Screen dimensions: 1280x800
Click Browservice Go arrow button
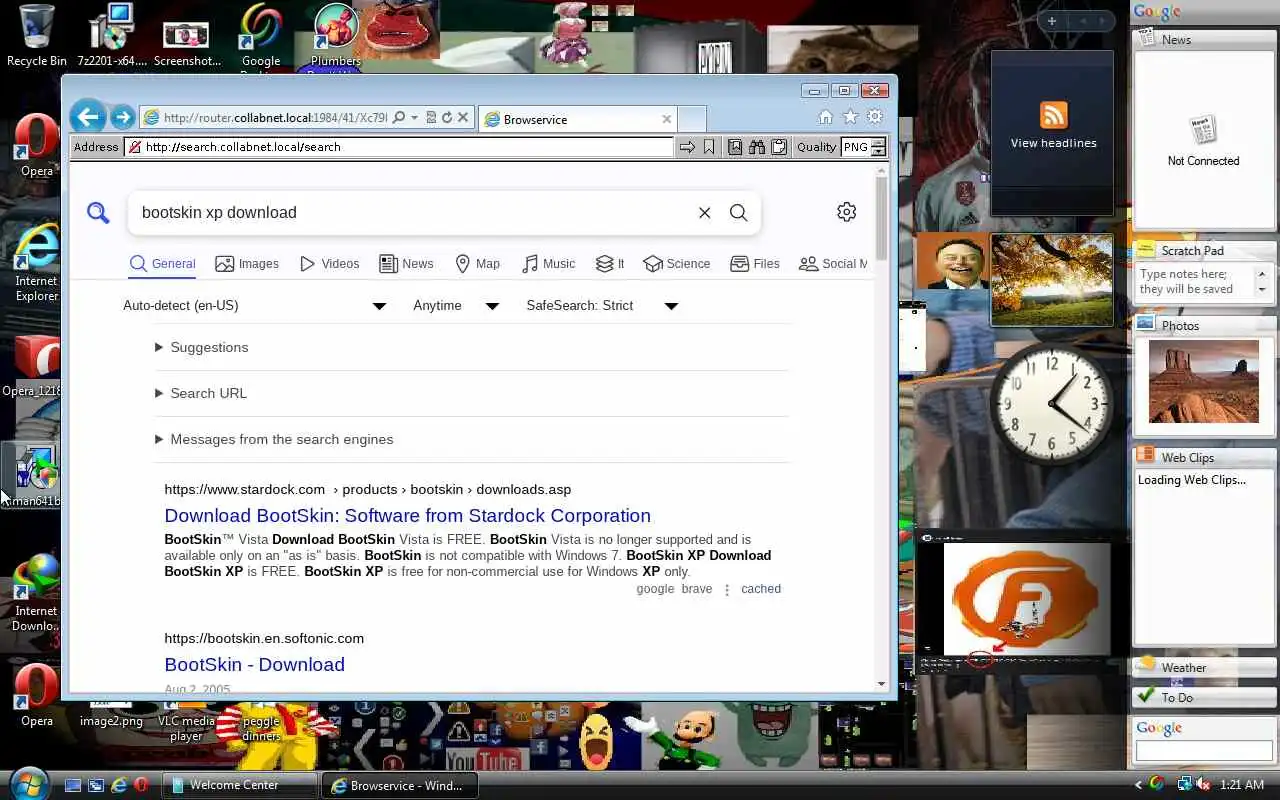[x=687, y=147]
